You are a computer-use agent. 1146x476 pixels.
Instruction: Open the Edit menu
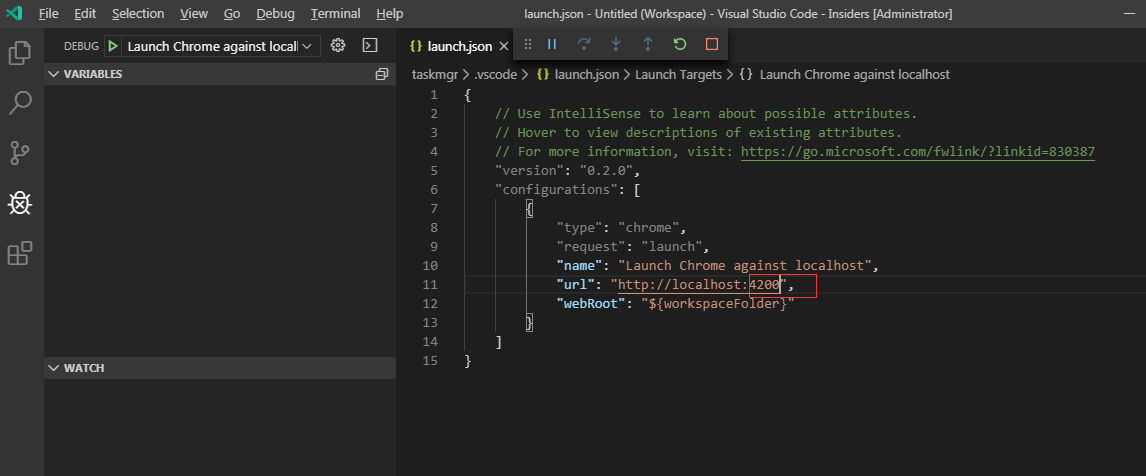(85, 13)
